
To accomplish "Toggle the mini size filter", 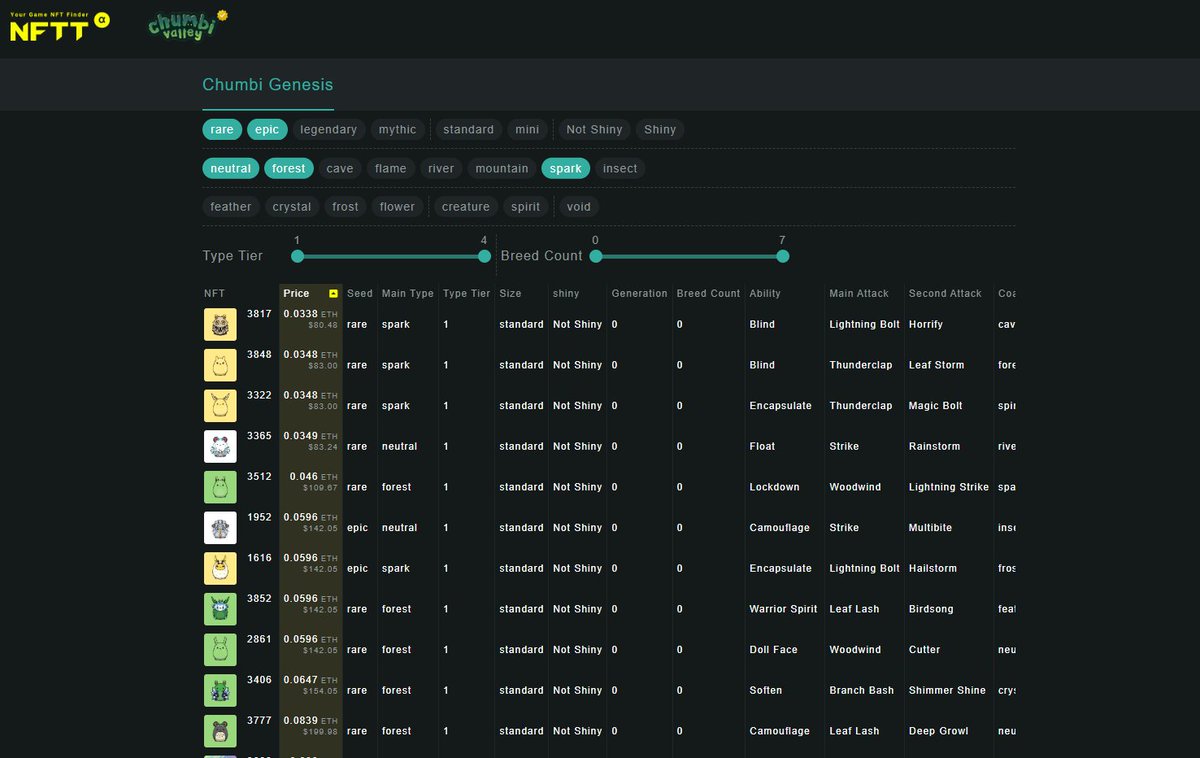I will click(527, 129).
